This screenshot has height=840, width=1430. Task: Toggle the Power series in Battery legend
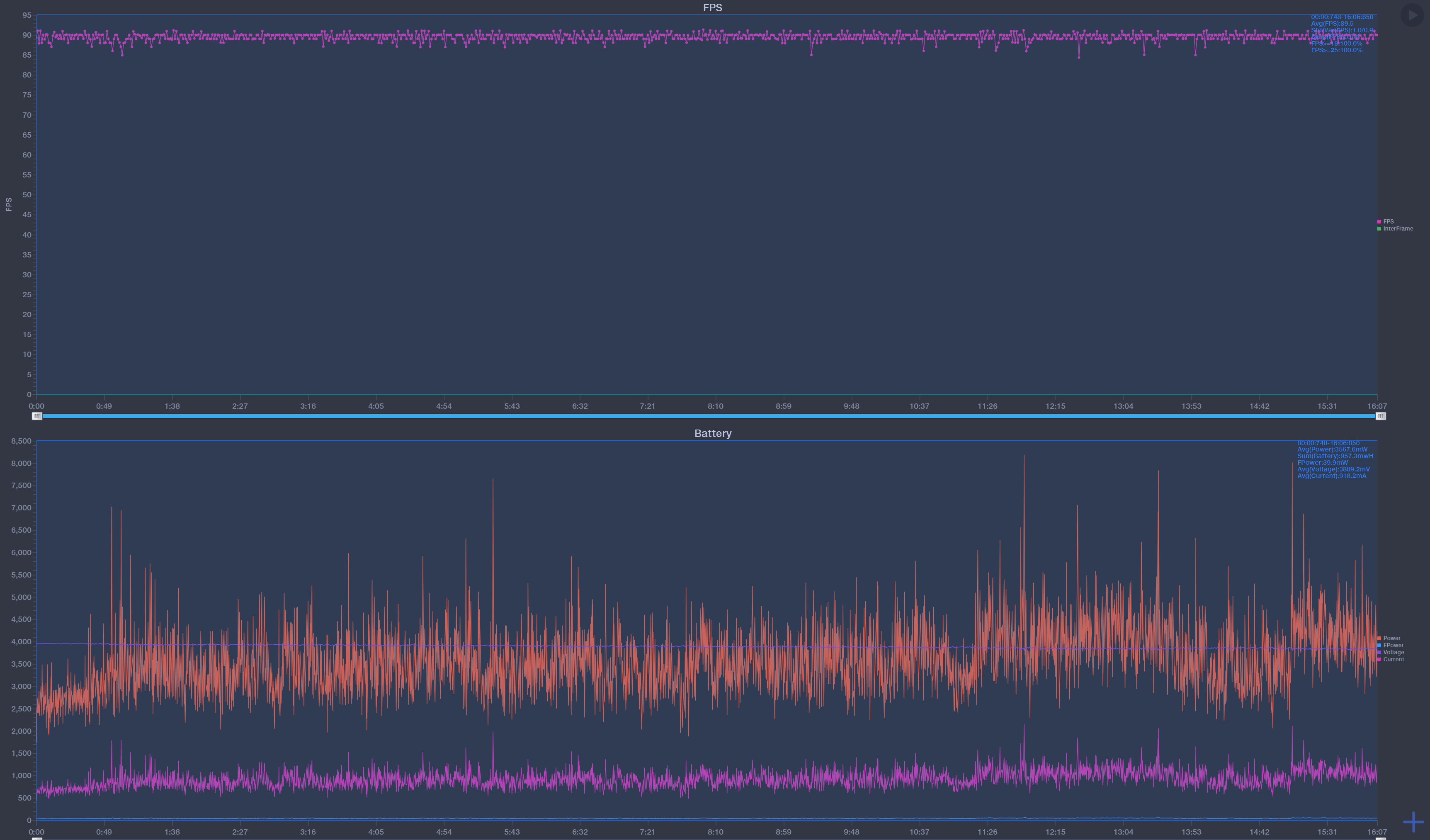tap(1389, 638)
